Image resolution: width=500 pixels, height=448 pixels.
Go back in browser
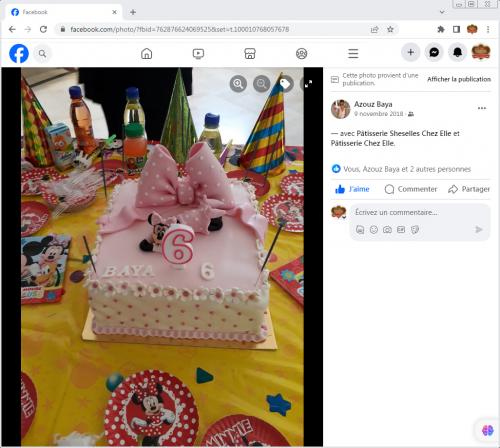click(x=12, y=29)
